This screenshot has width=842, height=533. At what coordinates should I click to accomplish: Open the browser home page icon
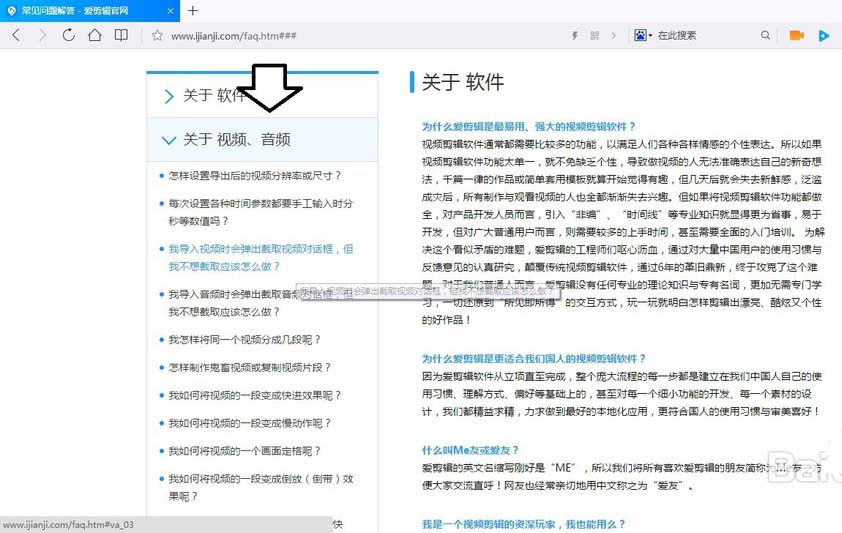point(95,35)
